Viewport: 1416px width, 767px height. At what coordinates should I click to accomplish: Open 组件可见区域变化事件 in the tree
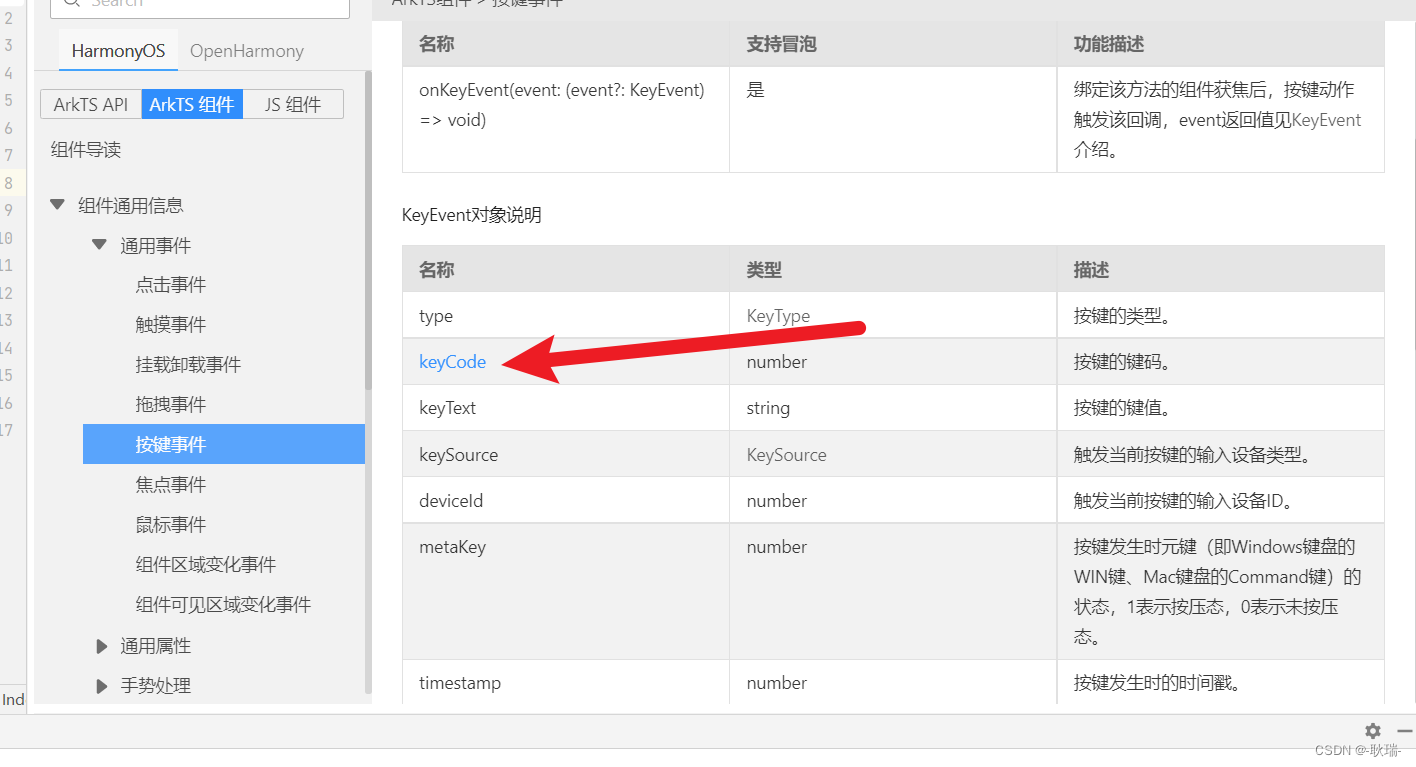(x=223, y=605)
